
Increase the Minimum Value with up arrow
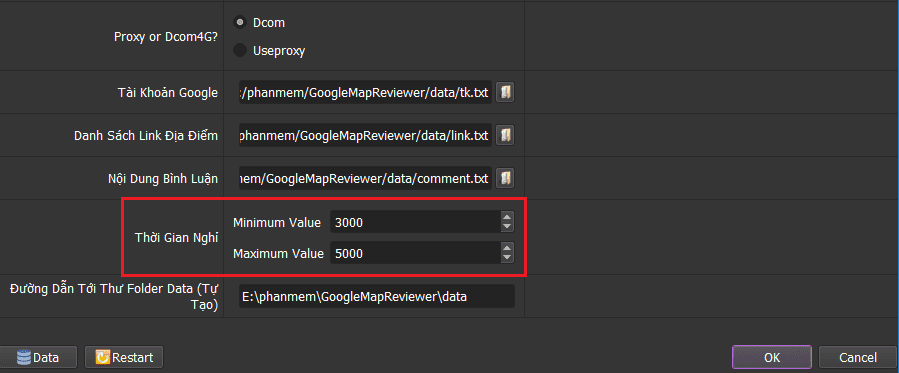[507, 217]
